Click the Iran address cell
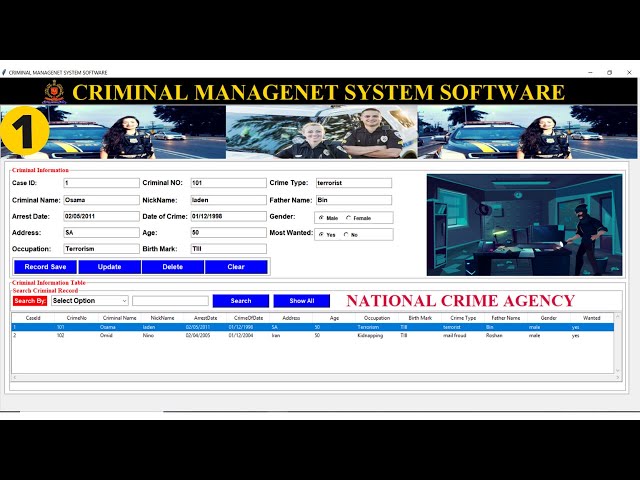This screenshot has width=640, height=480. click(x=276, y=336)
